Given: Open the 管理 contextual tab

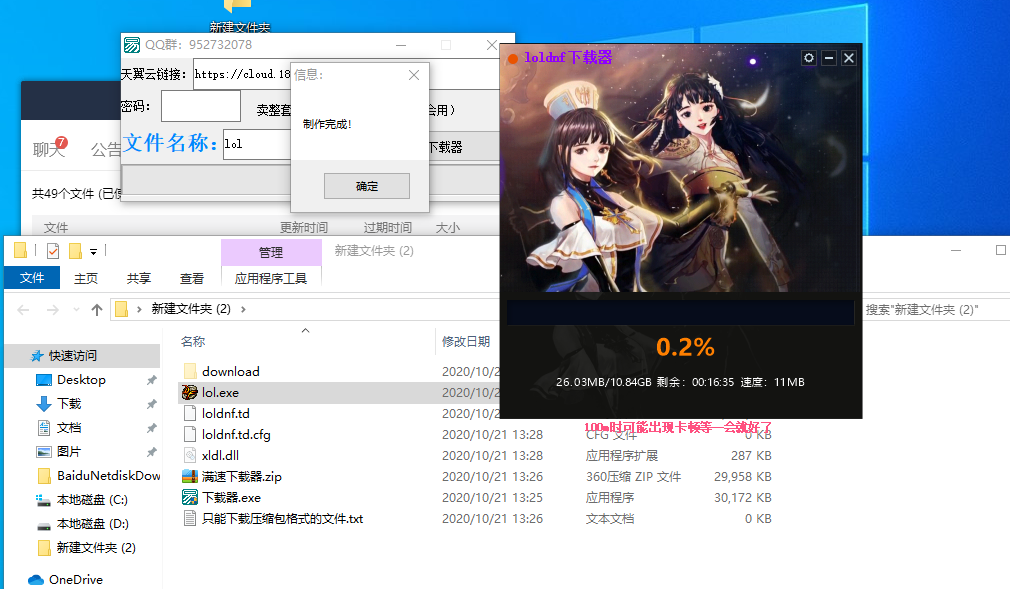Looking at the screenshot, I should (271, 253).
